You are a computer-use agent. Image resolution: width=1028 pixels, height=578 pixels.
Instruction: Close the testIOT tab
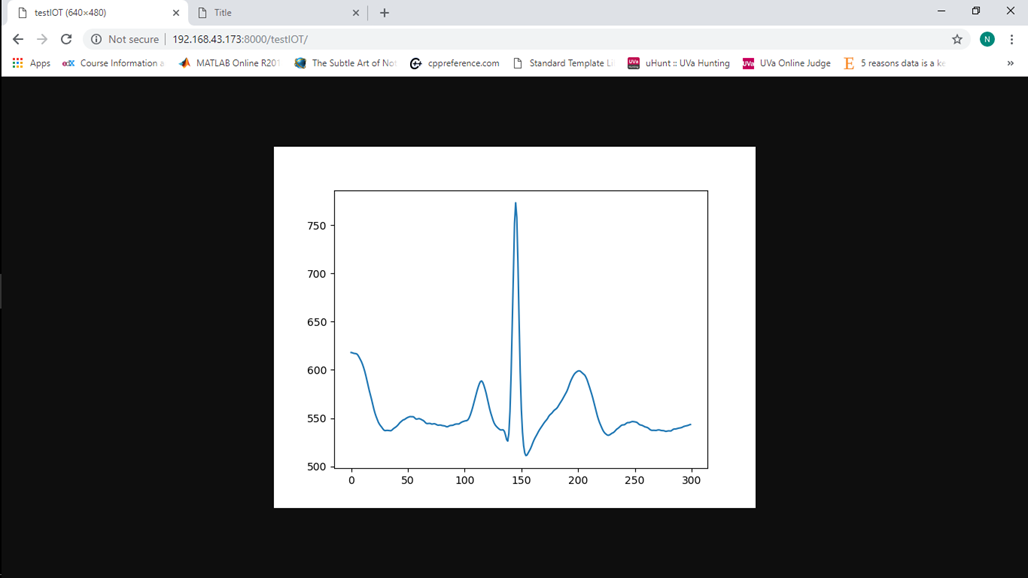pos(176,13)
